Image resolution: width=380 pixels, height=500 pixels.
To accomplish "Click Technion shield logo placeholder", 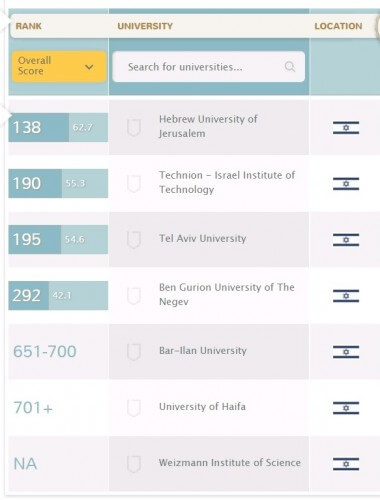I will pos(134,183).
